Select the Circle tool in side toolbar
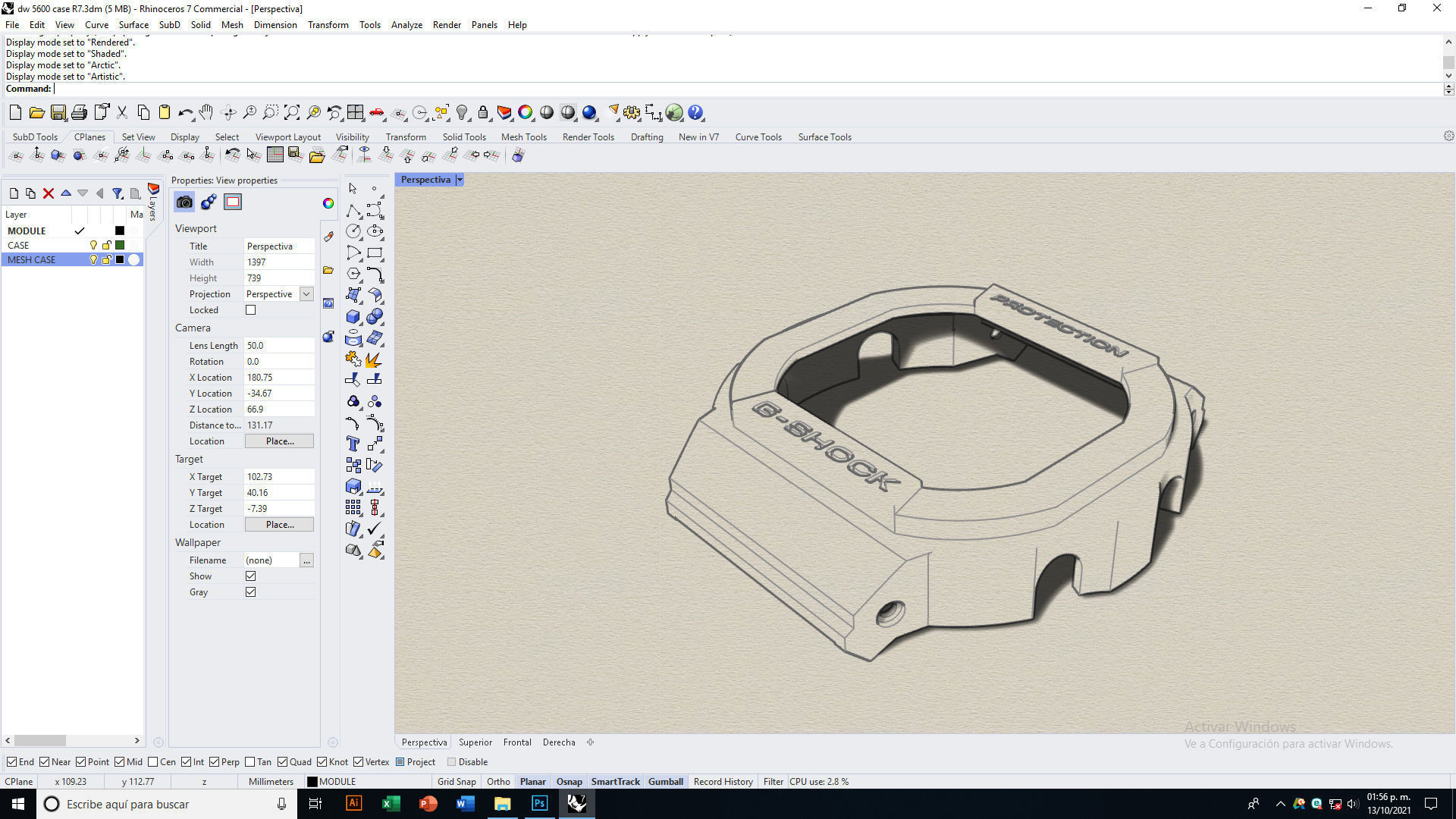The height and width of the screenshot is (819, 1456). coord(353,231)
